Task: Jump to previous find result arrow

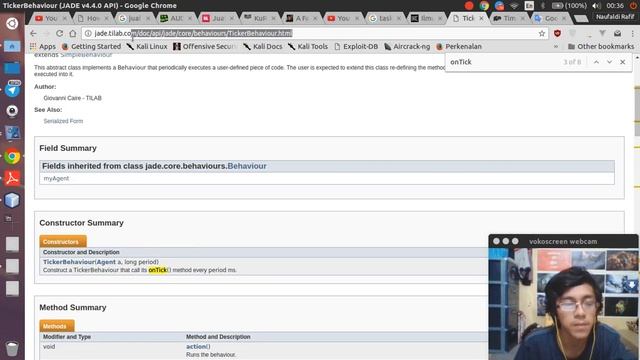Action: coord(596,62)
